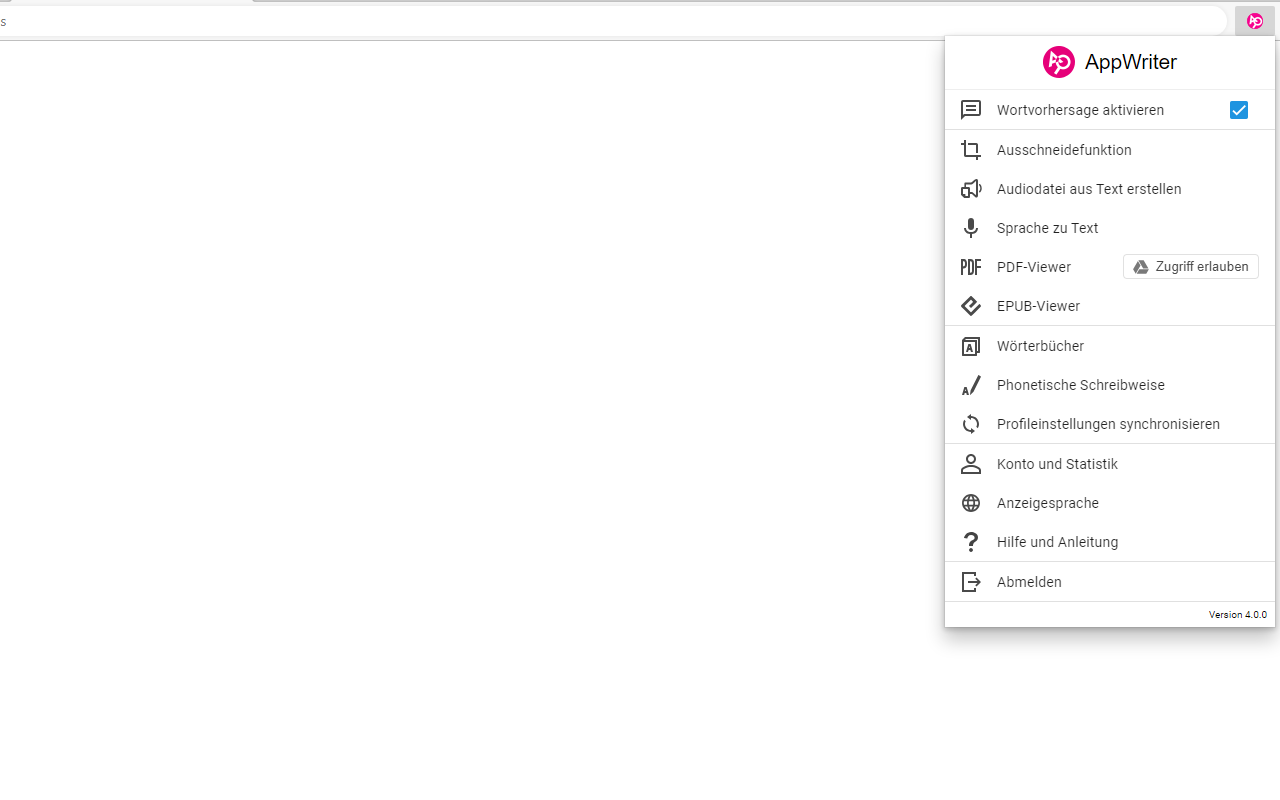
Task: Choose Phonetische Schreibweise
Action: click(x=1110, y=385)
